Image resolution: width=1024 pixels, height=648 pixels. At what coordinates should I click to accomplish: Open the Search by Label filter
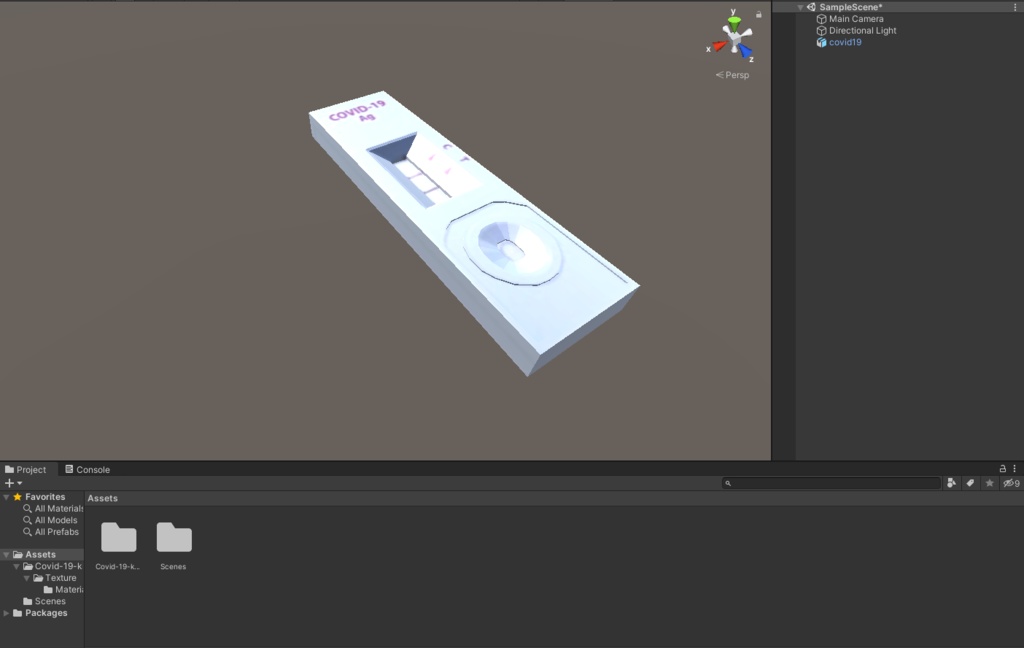tap(970, 483)
